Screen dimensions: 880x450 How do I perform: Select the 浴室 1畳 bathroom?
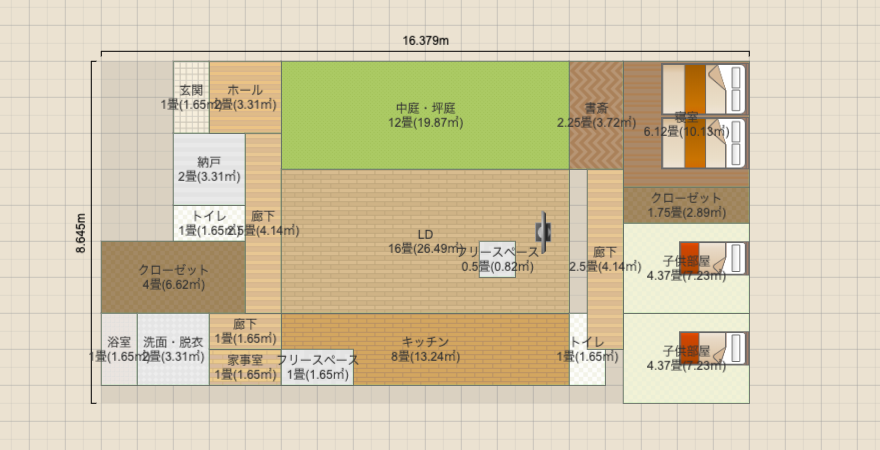[x=119, y=349]
